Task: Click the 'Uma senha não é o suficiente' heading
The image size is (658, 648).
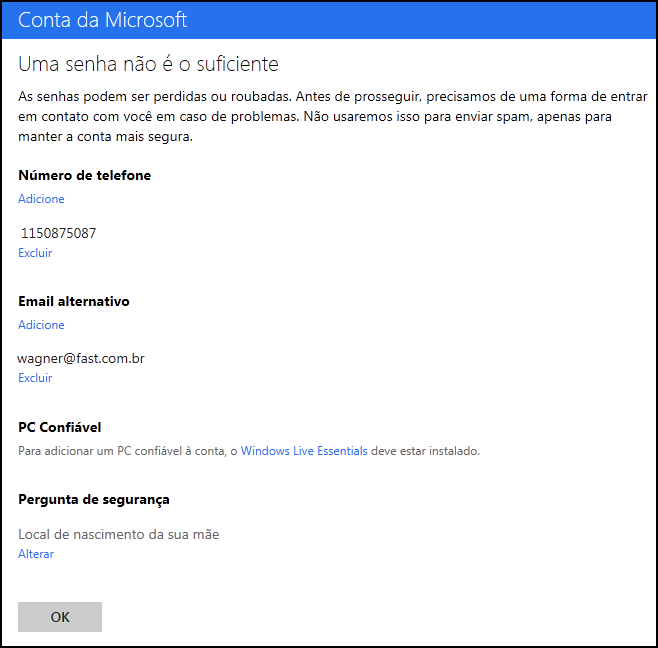Action: click(x=149, y=64)
